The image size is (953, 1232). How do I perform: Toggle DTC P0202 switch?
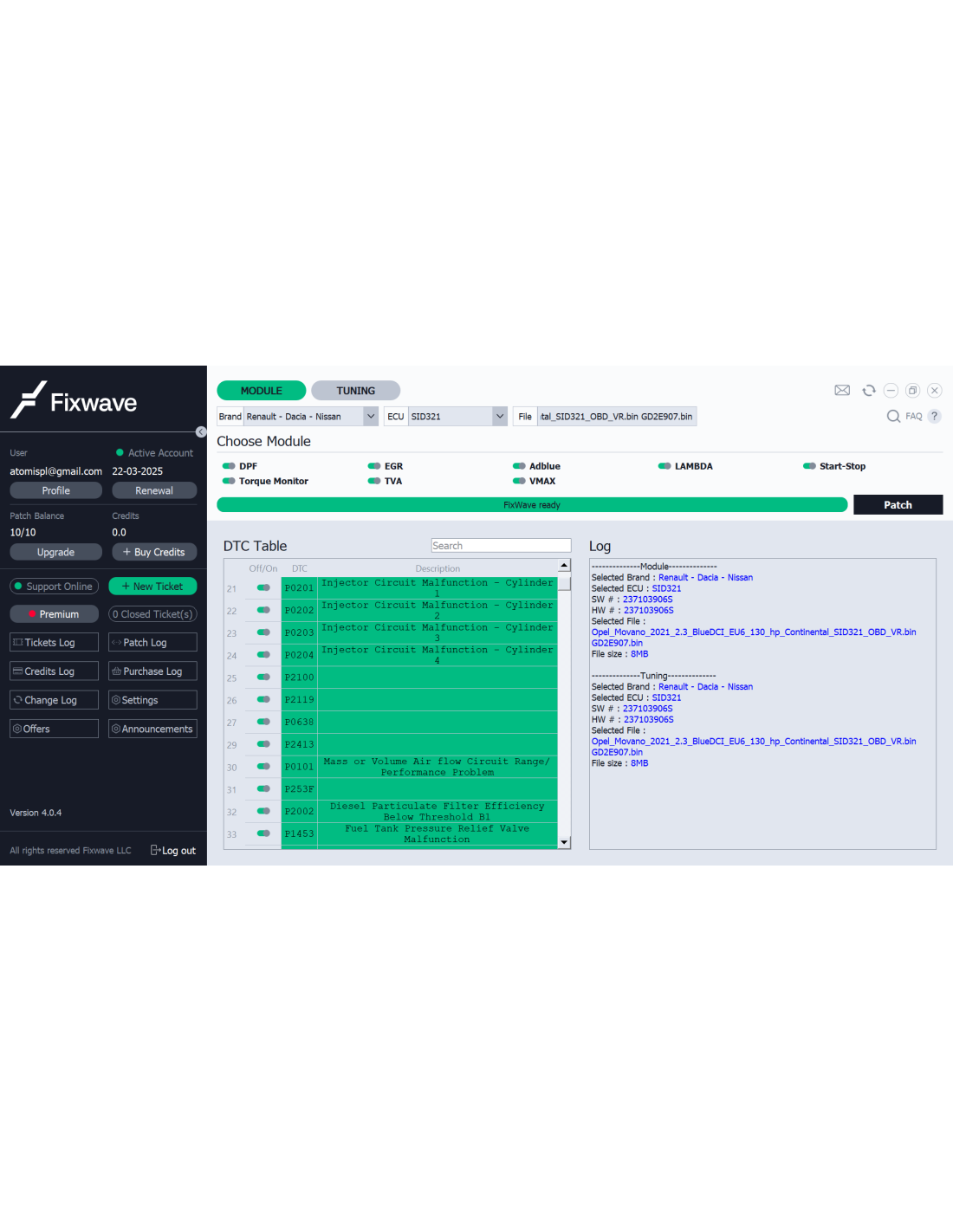coord(263,610)
